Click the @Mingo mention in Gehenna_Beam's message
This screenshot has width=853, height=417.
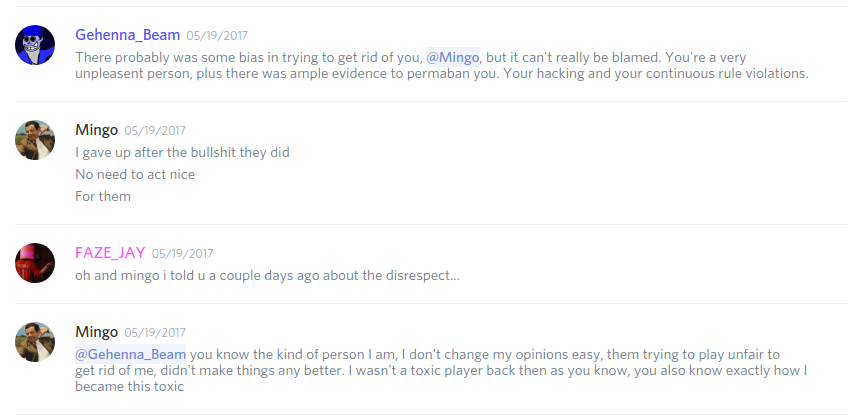click(x=453, y=57)
